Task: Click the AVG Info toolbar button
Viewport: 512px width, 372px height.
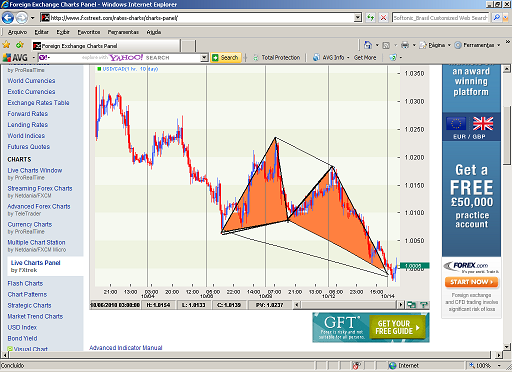Action: pyautogui.click(x=329, y=58)
